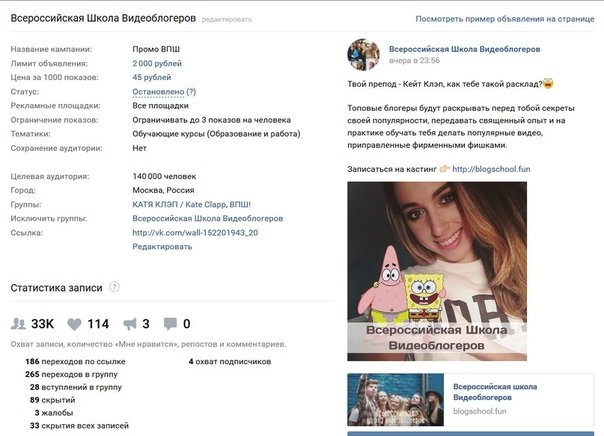This screenshot has width=604, height=436.
Task: Click the laughing emoji in the post text
Action: coord(548,83)
